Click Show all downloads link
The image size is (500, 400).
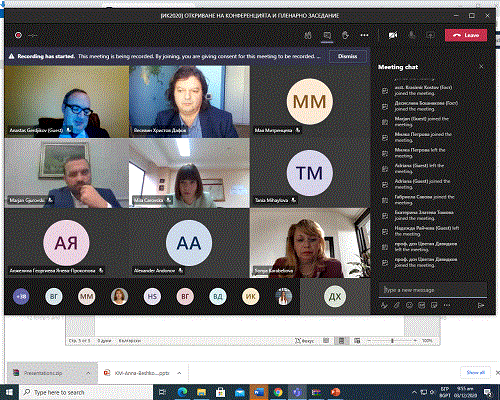click(475, 372)
